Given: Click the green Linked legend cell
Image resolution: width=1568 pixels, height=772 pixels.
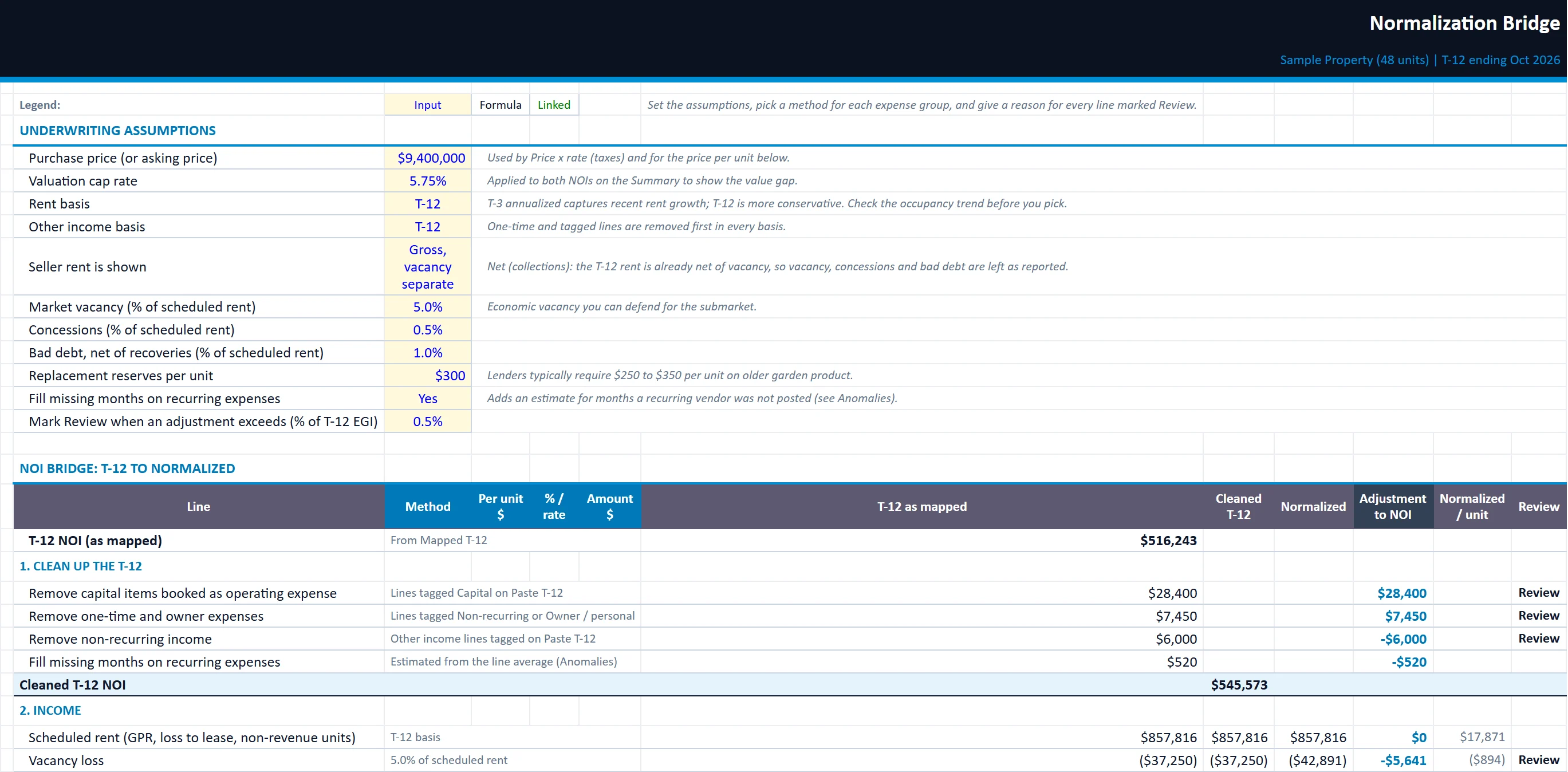Looking at the screenshot, I should point(554,105).
